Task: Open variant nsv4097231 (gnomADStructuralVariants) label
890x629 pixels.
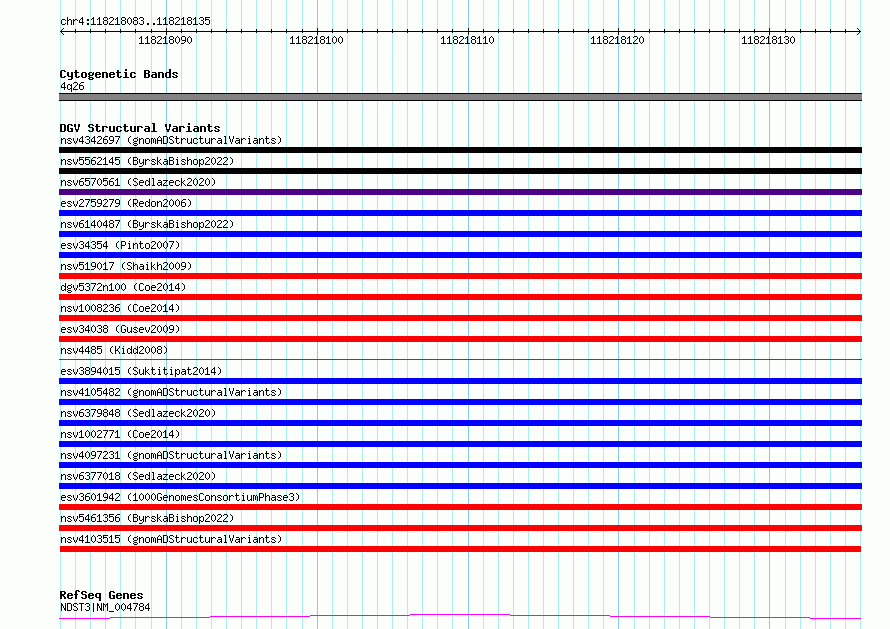Action: [171, 455]
